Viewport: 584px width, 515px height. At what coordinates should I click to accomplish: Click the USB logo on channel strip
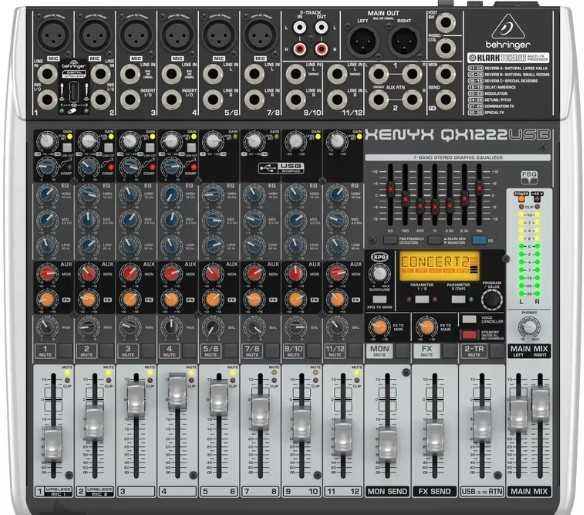tap(281, 167)
